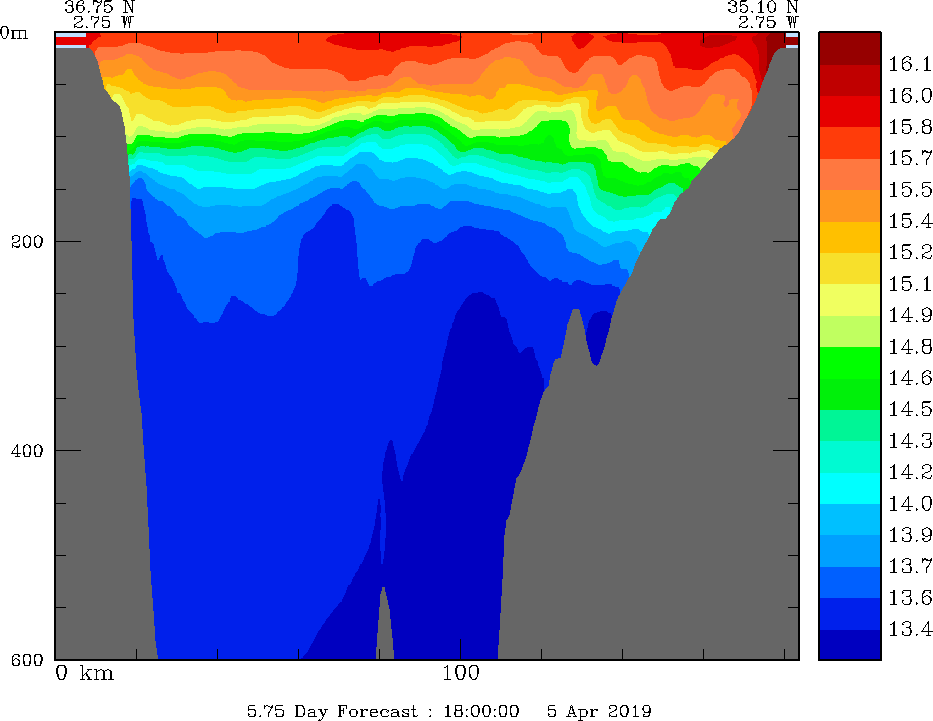Click the navy band below 13.4 on the colorbar

tap(849, 645)
